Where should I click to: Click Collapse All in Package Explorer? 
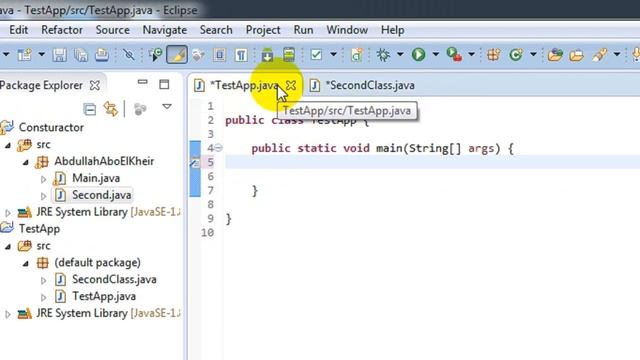click(89, 109)
